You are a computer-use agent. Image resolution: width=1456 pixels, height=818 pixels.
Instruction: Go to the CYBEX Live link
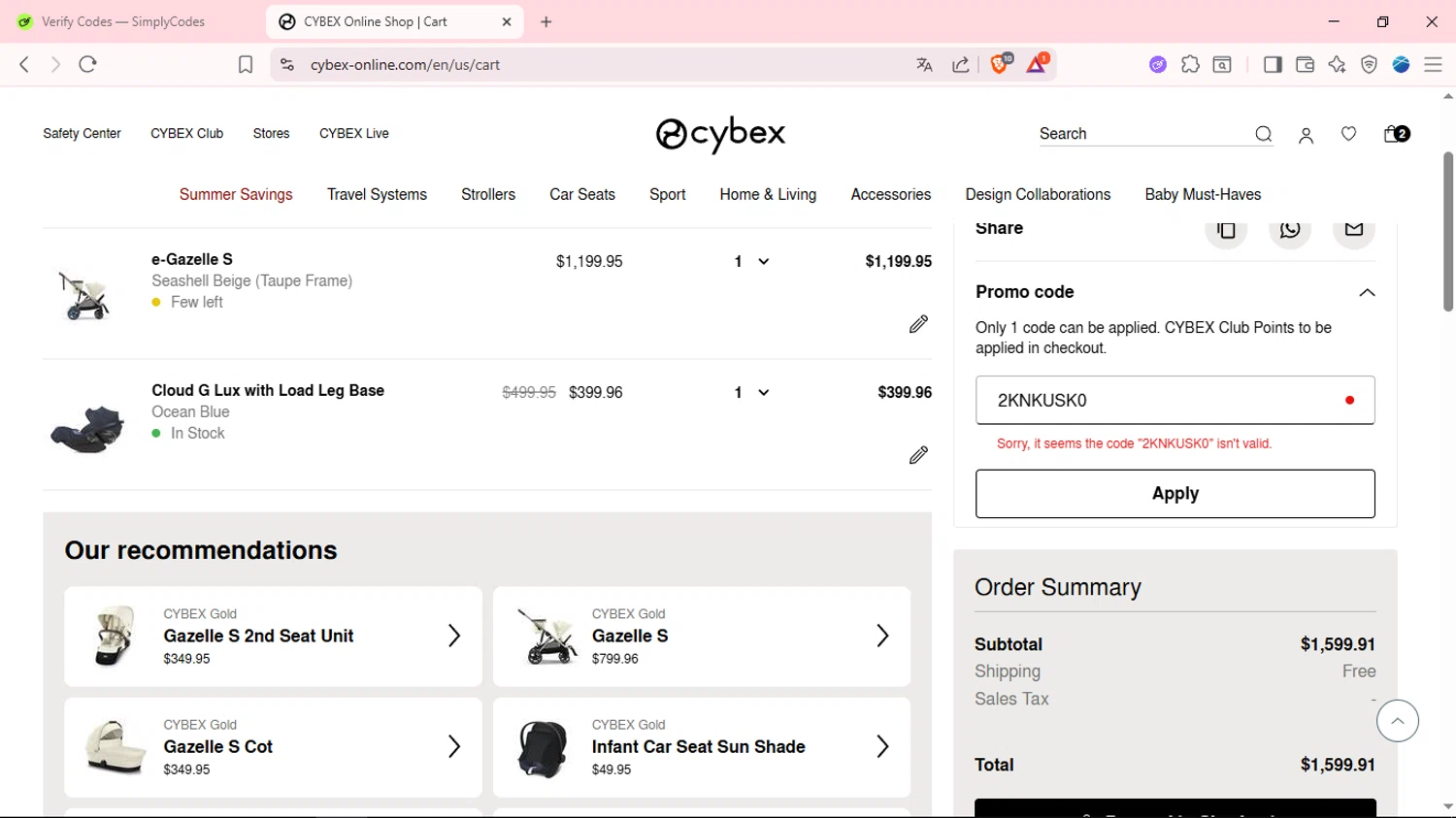click(x=354, y=134)
